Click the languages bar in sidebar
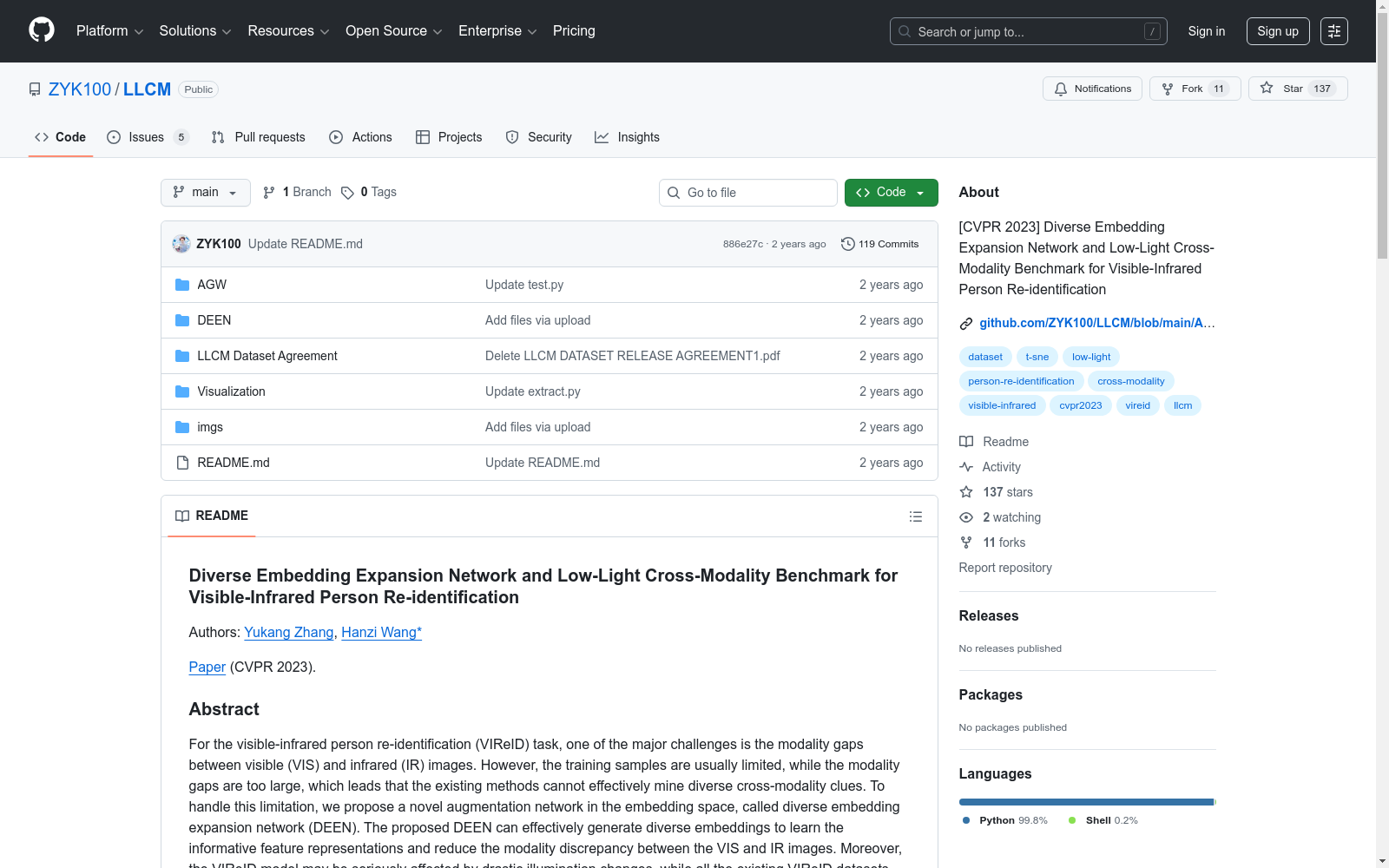This screenshot has height=868, width=1389. [1088, 802]
